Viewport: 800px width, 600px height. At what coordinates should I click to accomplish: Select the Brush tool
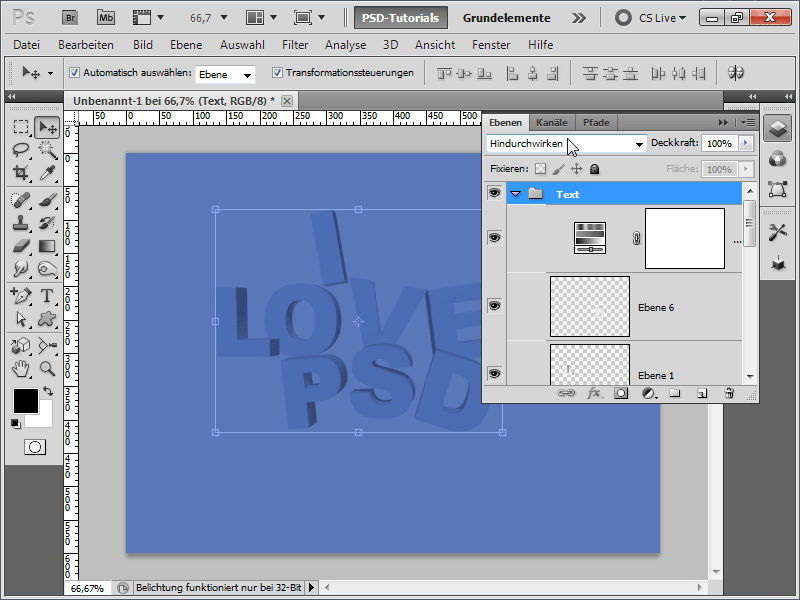point(47,199)
